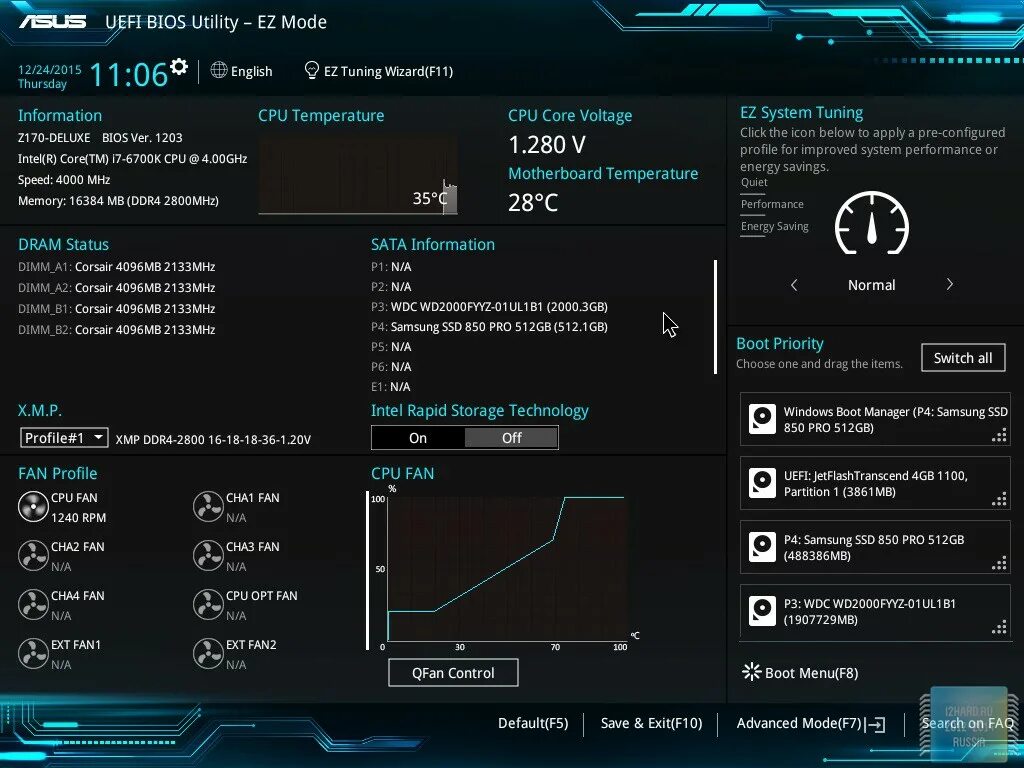
Task: Click the Switch all button
Action: click(963, 358)
